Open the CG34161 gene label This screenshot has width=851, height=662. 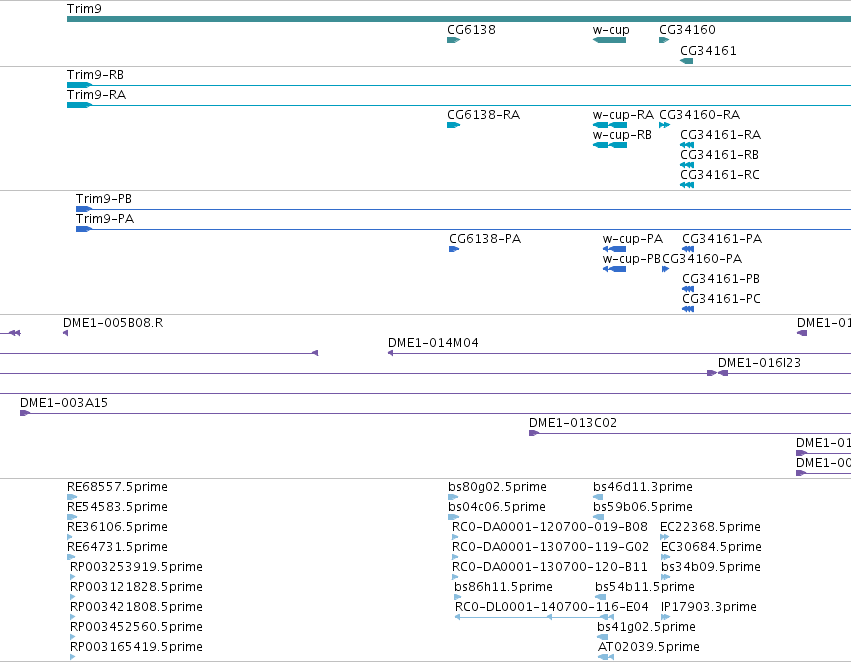(x=708, y=51)
